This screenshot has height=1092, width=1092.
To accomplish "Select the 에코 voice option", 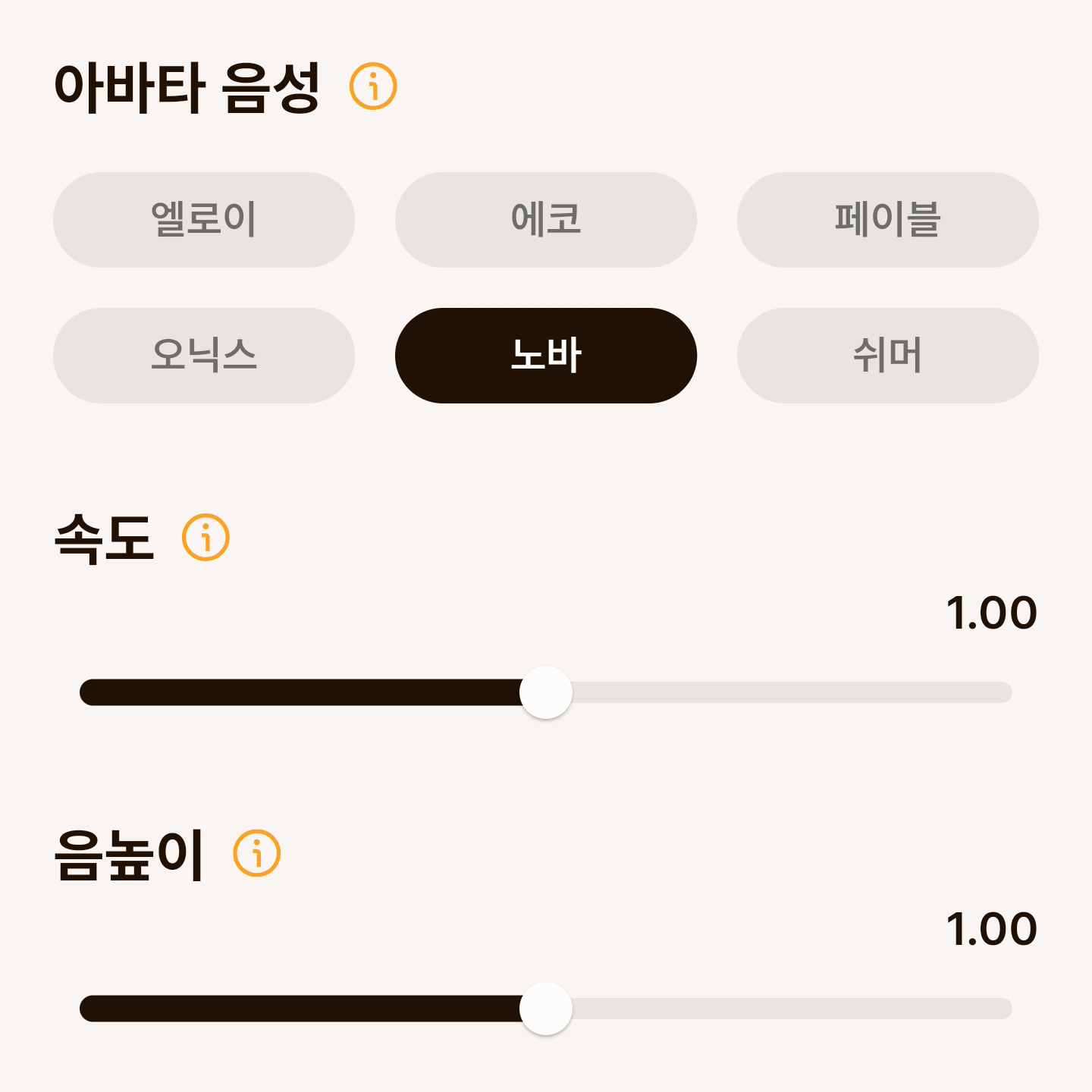I will [x=545, y=219].
